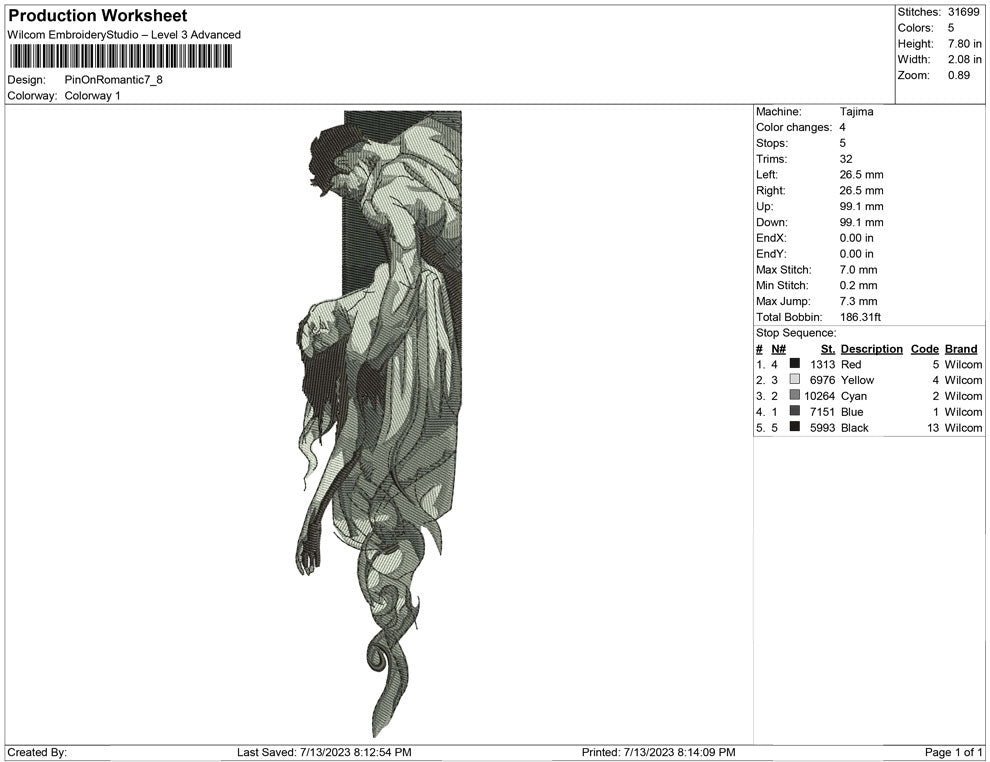Click the Zoom value '0.89'
The height and width of the screenshot is (762, 990).
tap(959, 75)
